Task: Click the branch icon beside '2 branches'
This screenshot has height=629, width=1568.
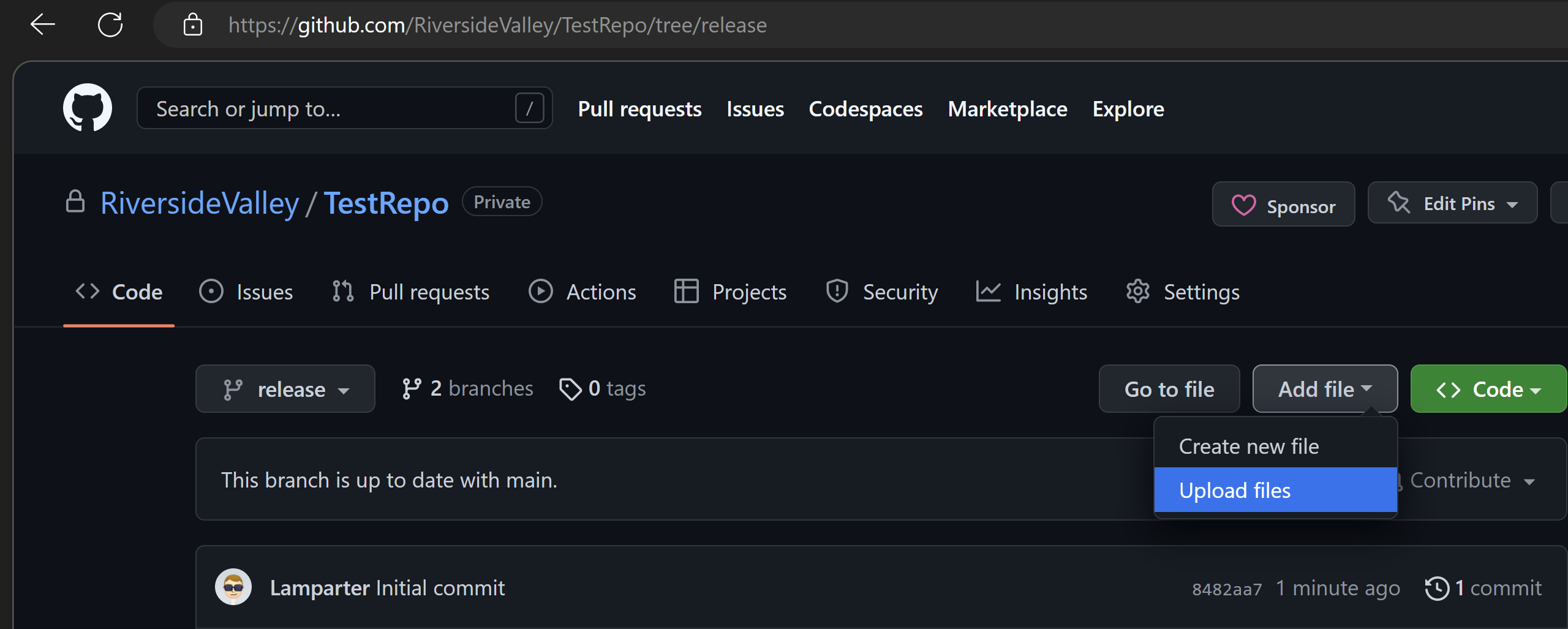Action: click(x=411, y=388)
